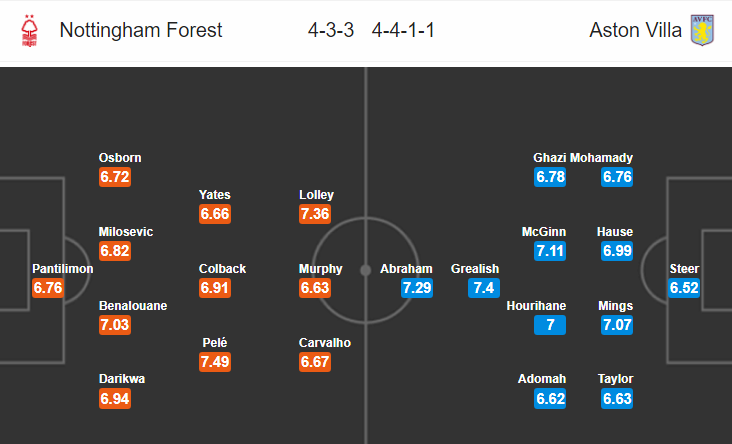Screen dimensions: 732x444
Task: Select Mings' 7.07 rating badge
Action: click(x=617, y=325)
